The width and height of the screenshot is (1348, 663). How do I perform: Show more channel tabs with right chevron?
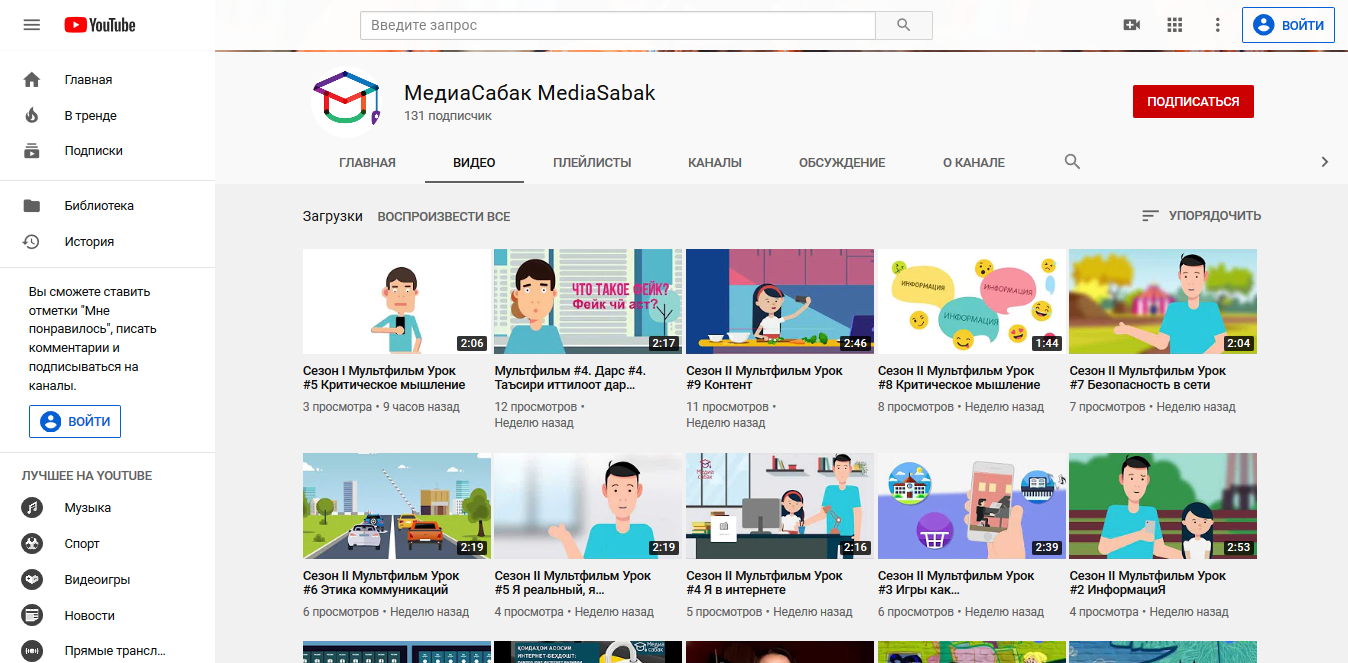pyautogui.click(x=1325, y=162)
